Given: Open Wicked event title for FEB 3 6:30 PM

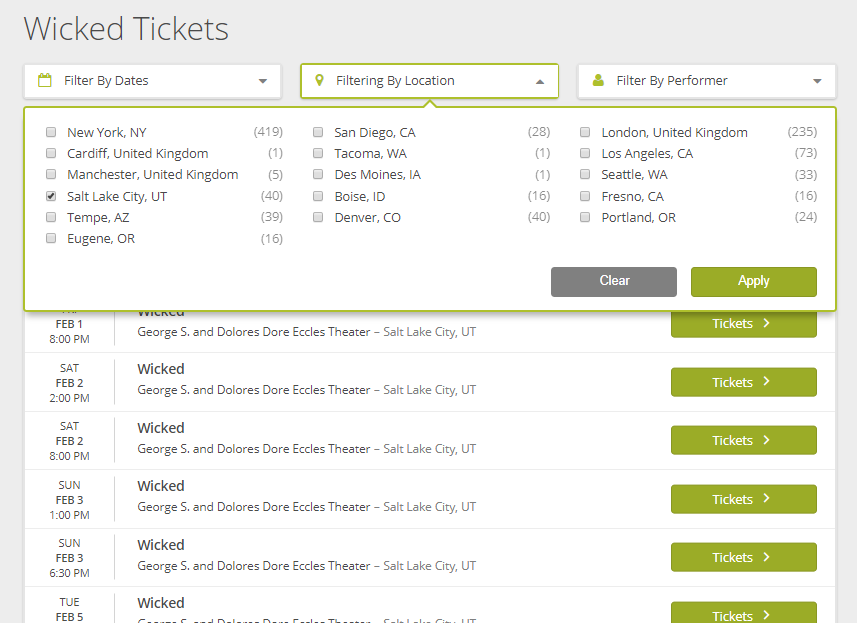Looking at the screenshot, I should (161, 545).
